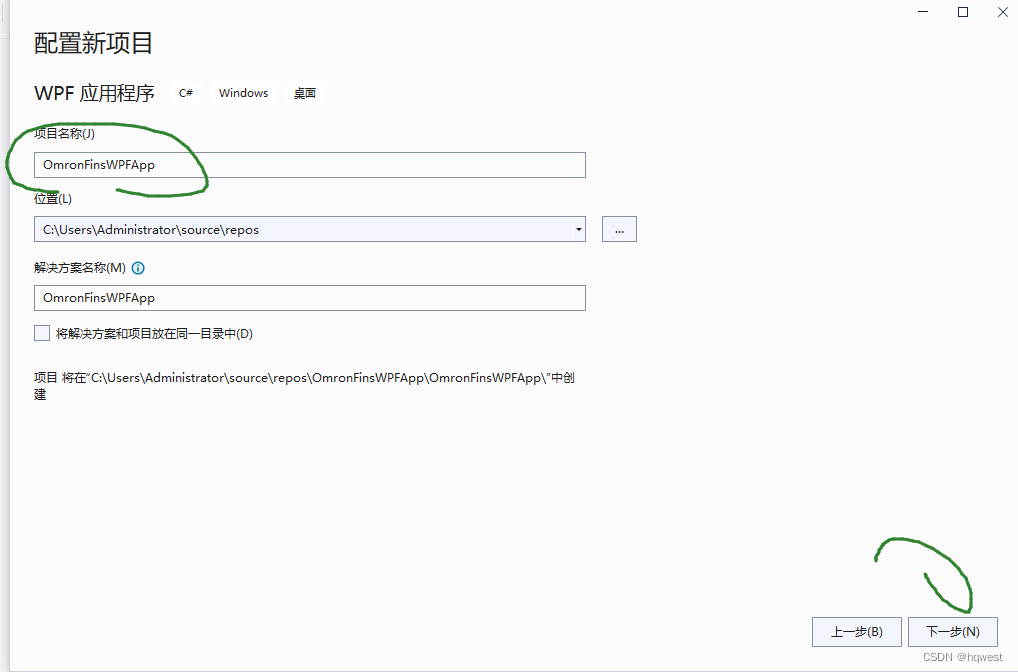The image size is (1018, 672).
Task: Click the 解决方案名称(M) label
Action: [x=80, y=268]
